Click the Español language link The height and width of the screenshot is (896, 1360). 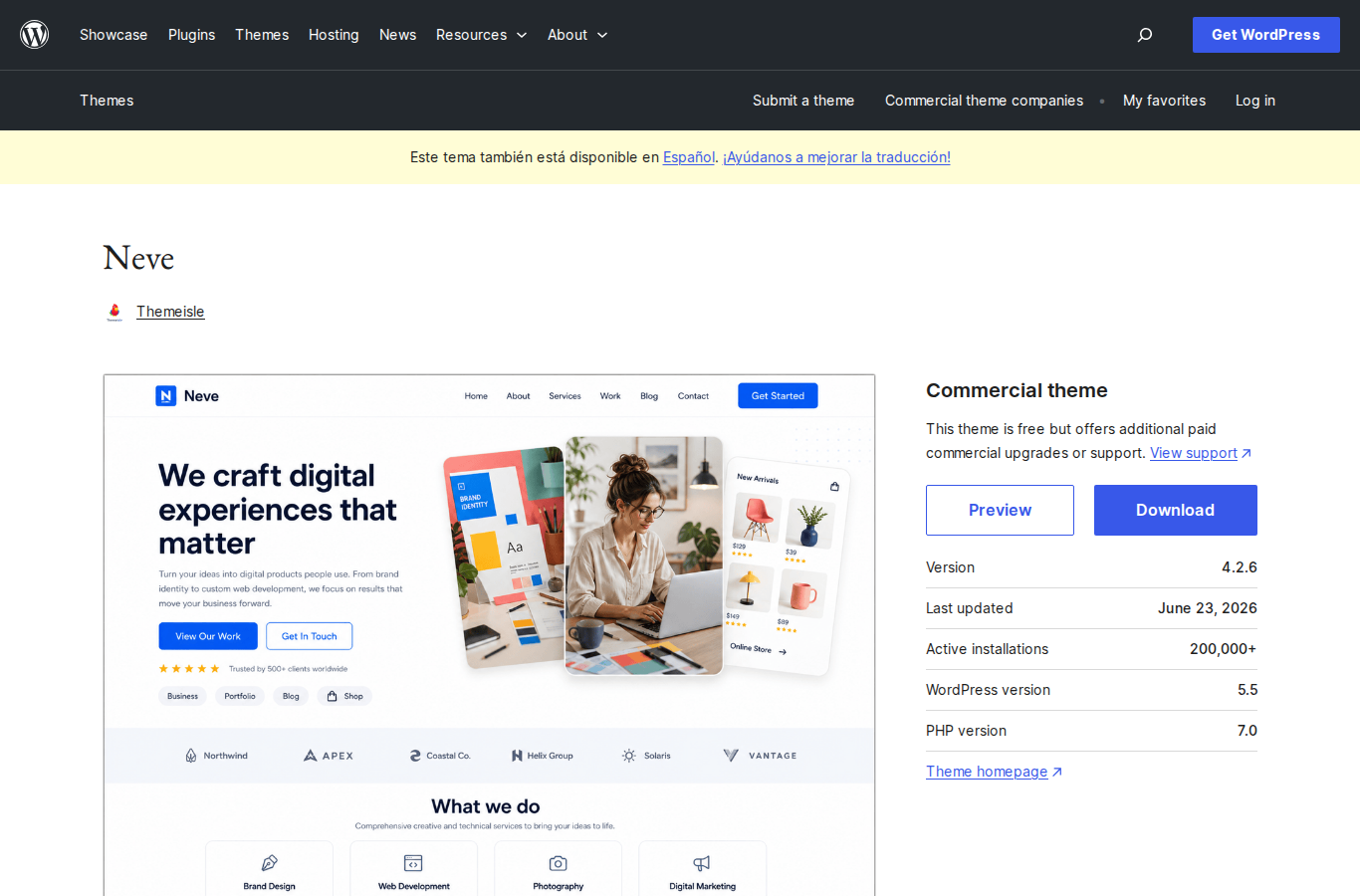[689, 157]
